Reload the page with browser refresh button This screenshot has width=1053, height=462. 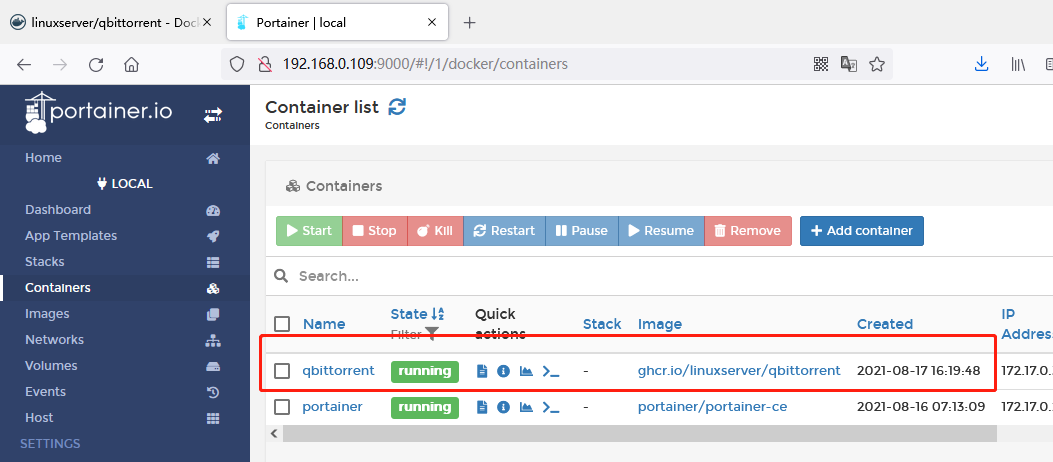click(96, 64)
